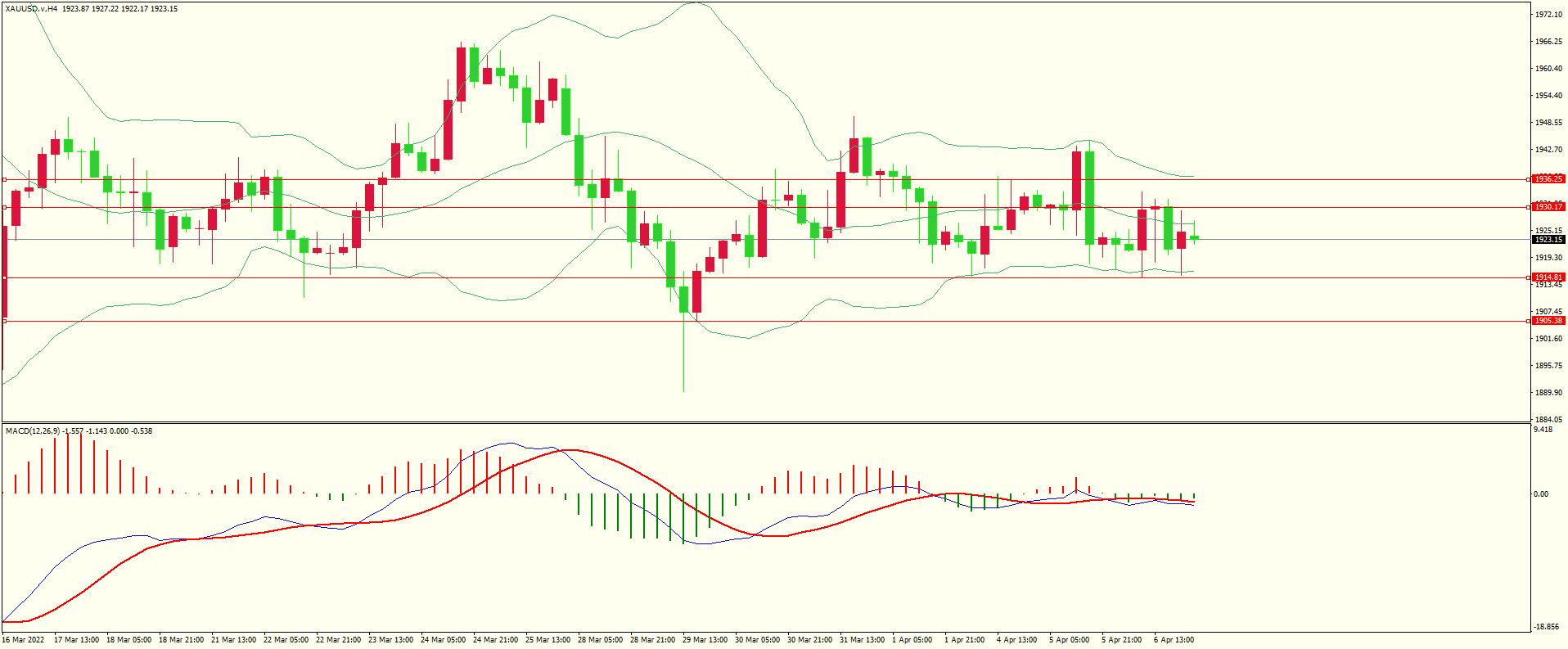Click the XAUUSD.v,H4 chart title text

31,9
